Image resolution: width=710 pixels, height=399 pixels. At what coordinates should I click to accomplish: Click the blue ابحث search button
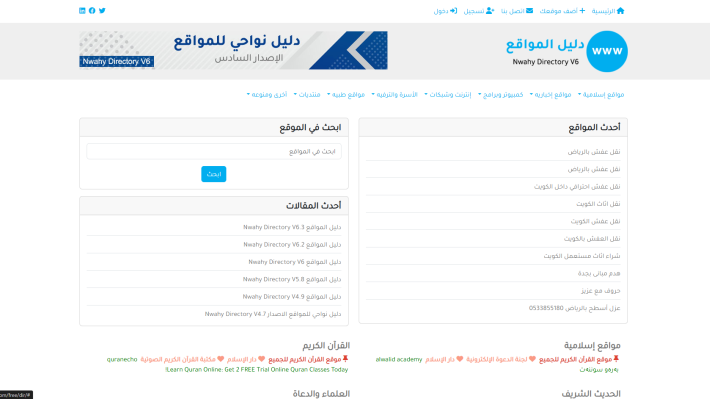[214, 174]
